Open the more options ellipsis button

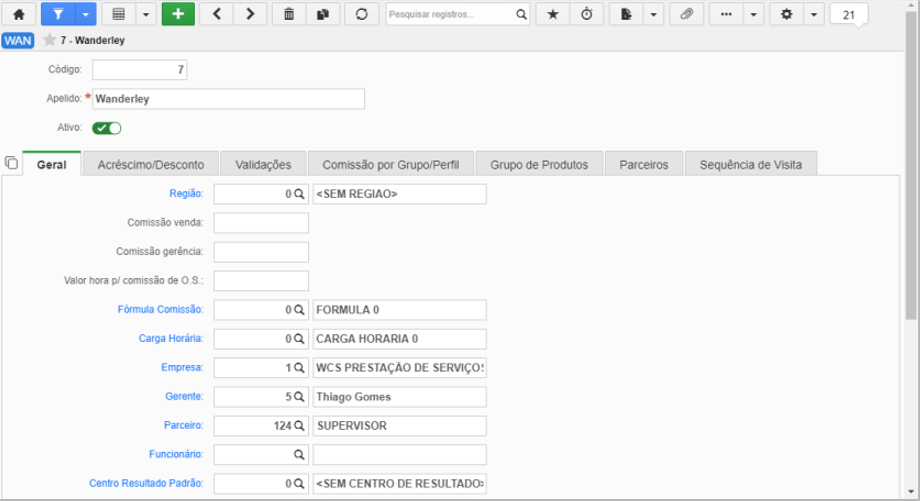pyautogui.click(x=726, y=14)
